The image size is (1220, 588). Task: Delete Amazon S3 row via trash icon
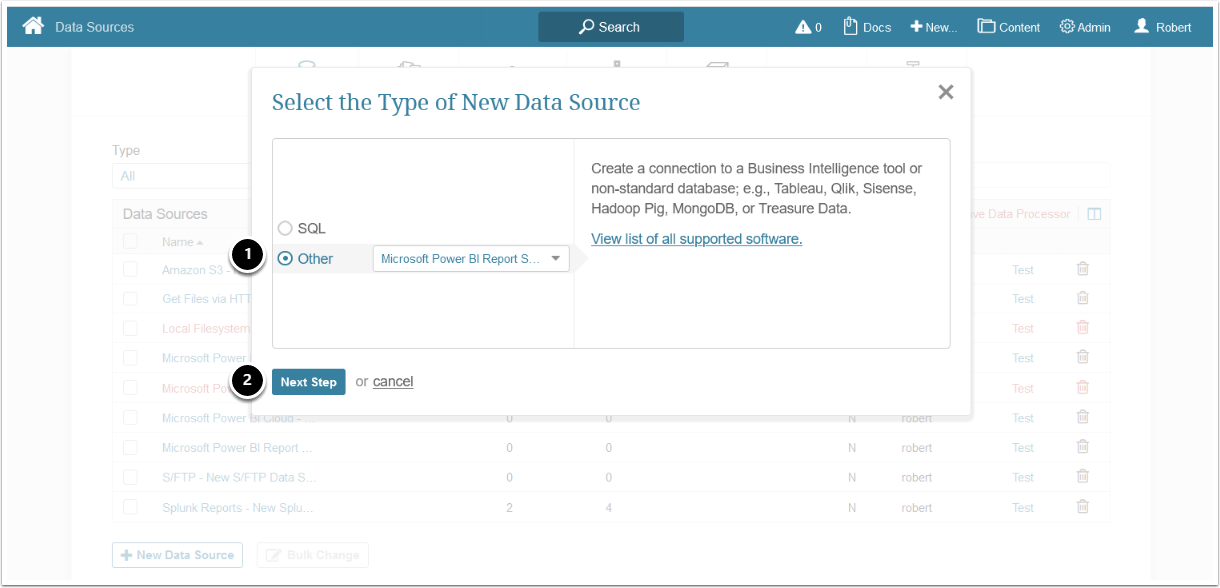1082,269
